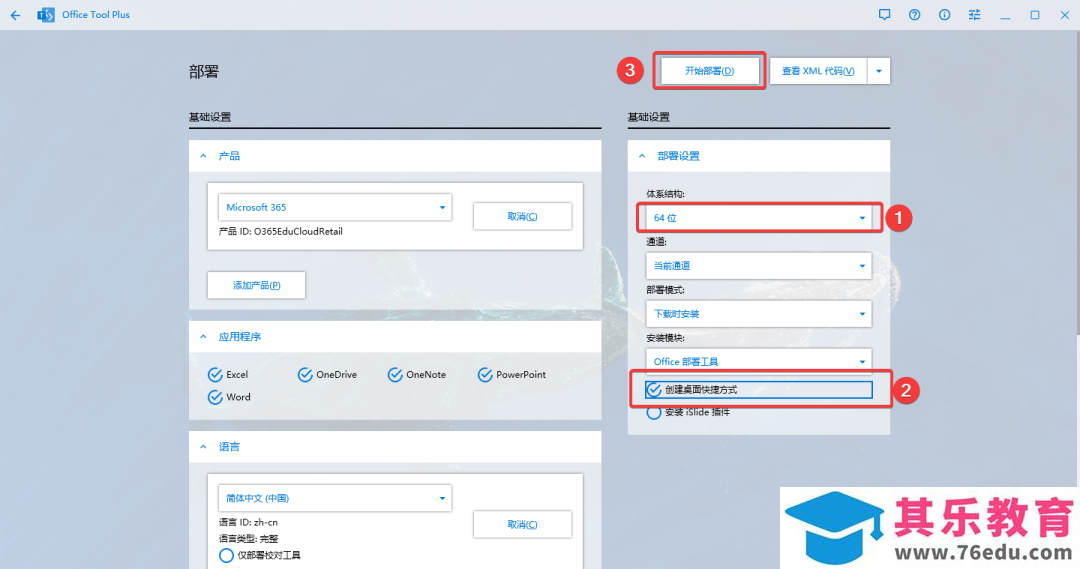Enable 仅部署校对工具 option
Viewport: 1080px width, 569px height.
pyautogui.click(x=260, y=555)
